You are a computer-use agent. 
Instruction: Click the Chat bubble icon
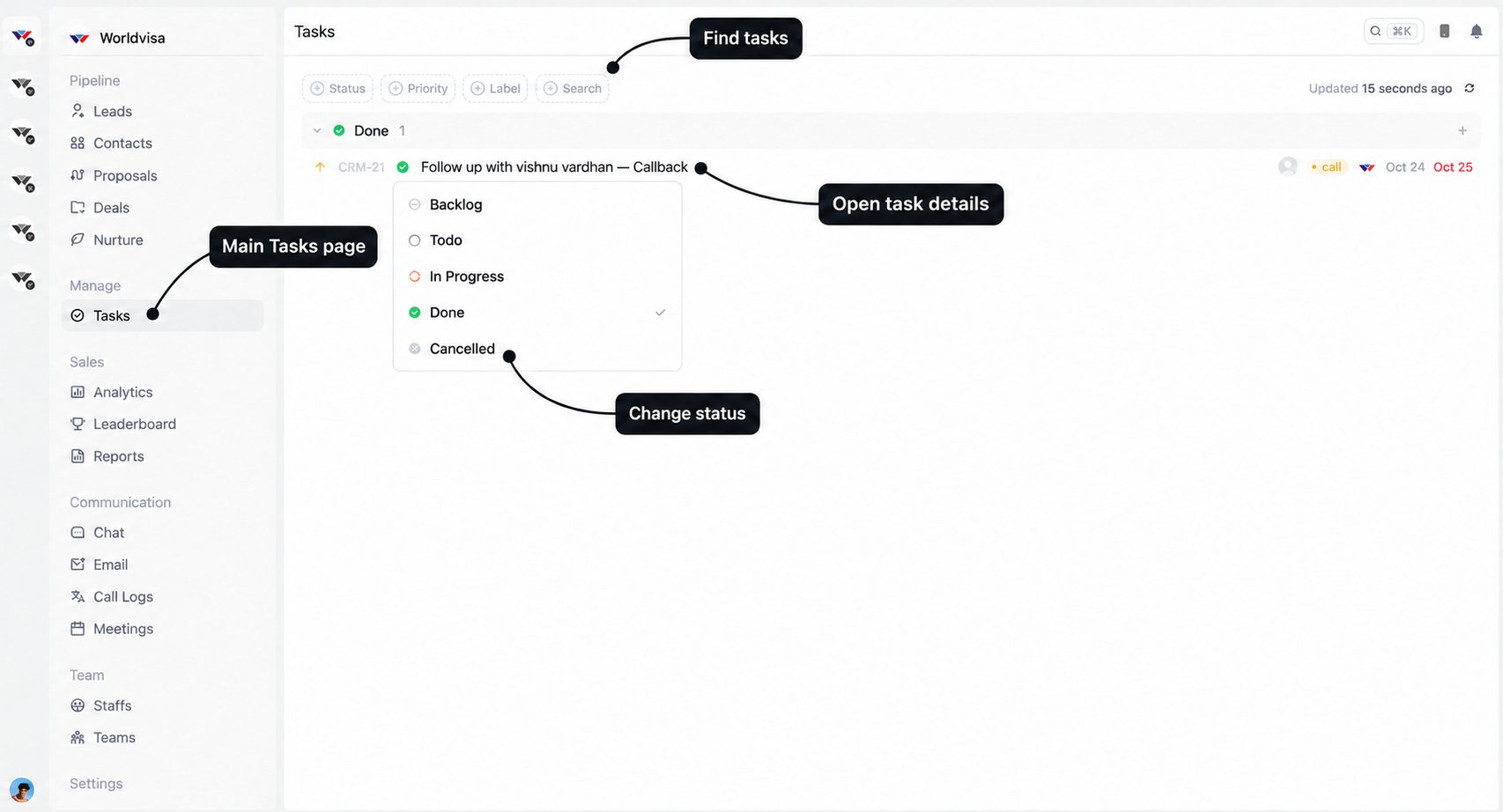[78, 533]
